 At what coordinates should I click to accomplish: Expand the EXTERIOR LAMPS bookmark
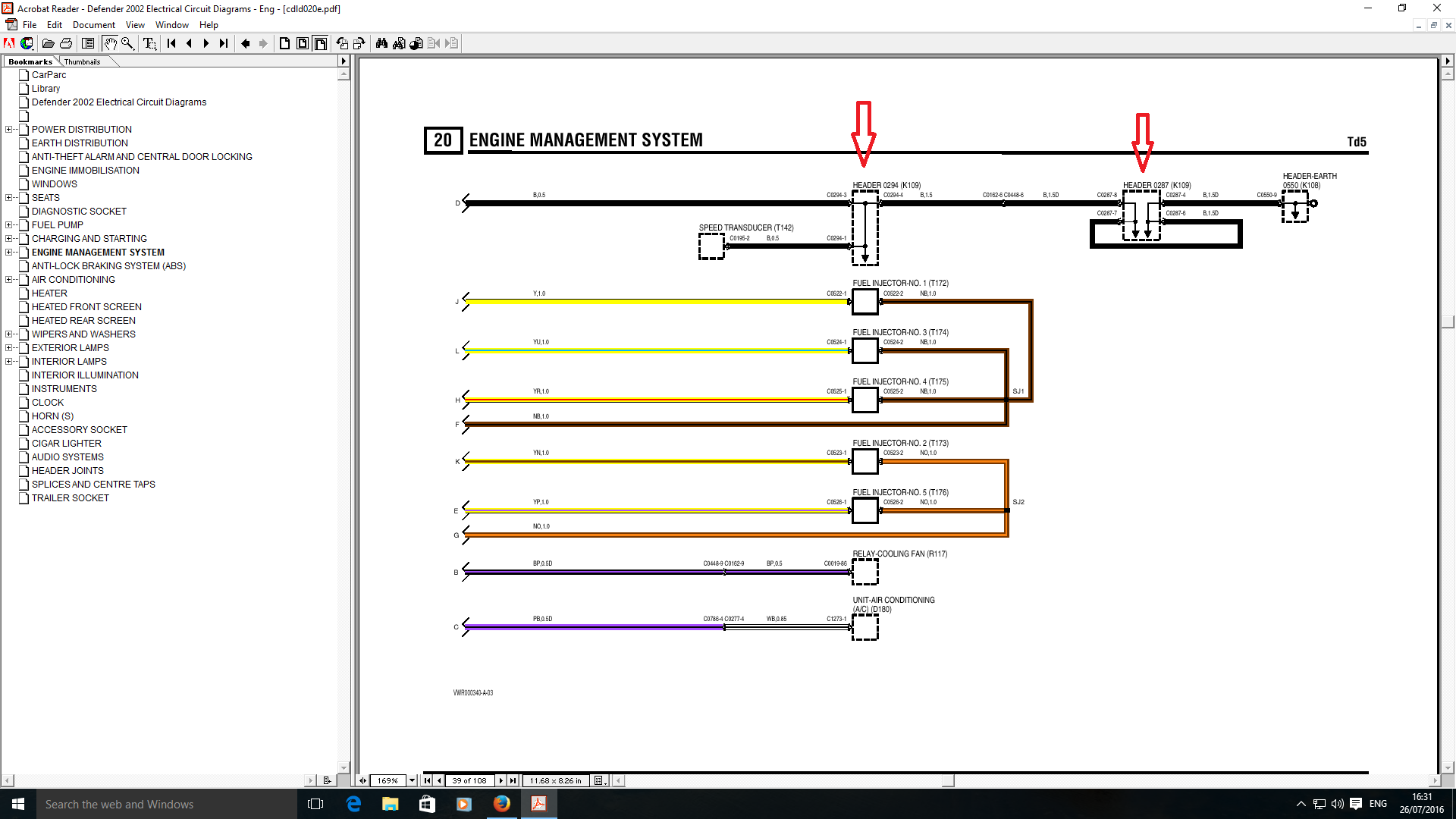pos(8,348)
